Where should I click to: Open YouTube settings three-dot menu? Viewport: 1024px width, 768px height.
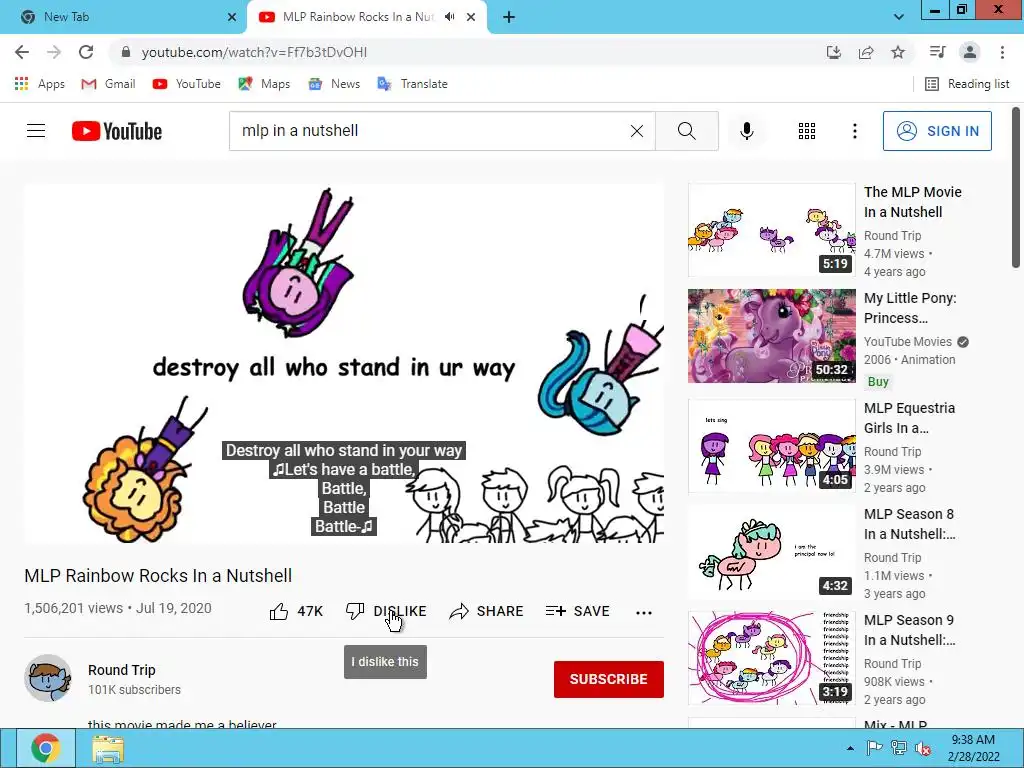point(854,131)
